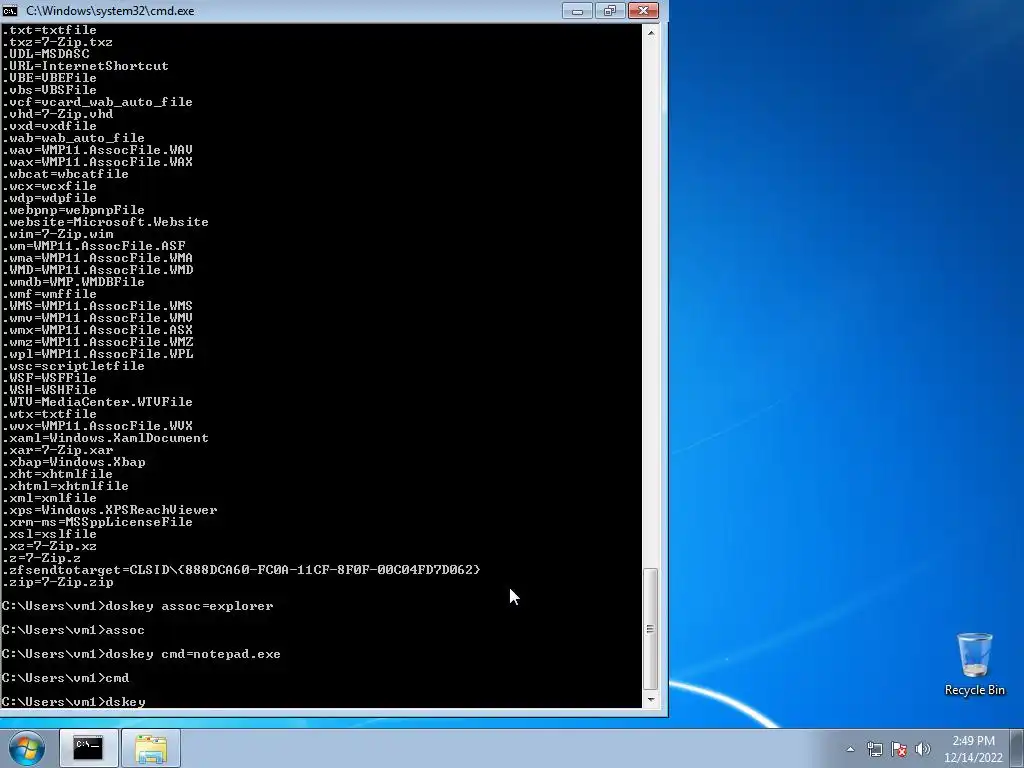Click the prompt line with dskey
The width and height of the screenshot is (1024, 768).
[74, 702]
